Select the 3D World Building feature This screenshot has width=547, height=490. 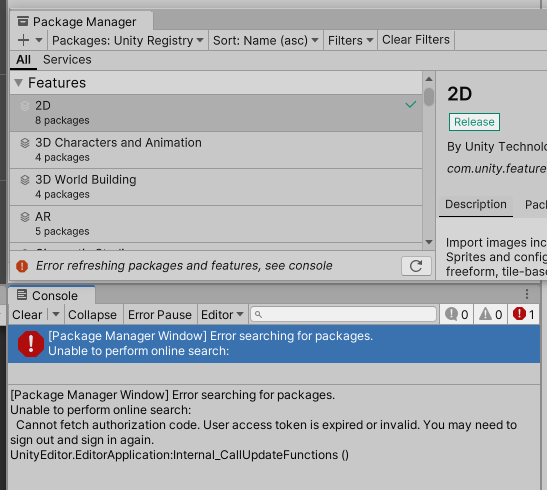point(216,187)
